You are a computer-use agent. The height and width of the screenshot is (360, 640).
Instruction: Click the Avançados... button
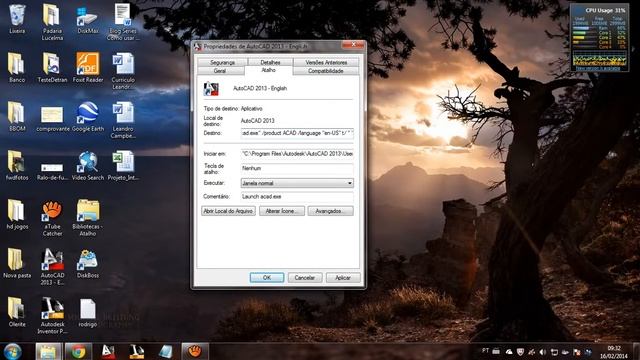click(330, 211)
